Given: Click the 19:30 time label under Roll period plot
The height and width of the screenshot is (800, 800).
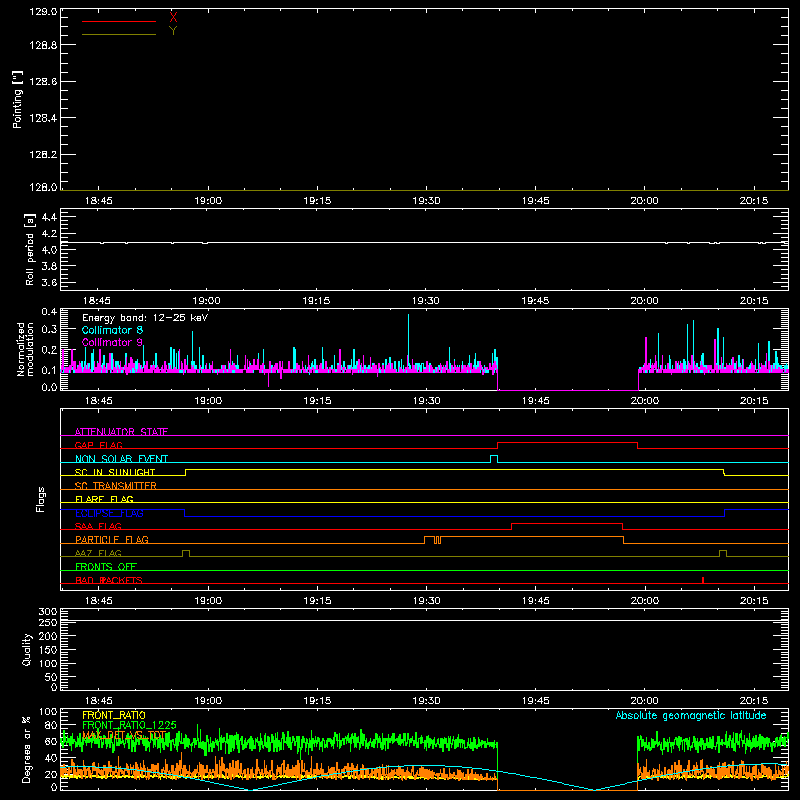Looking at the screenshot, I should (426, 301).
